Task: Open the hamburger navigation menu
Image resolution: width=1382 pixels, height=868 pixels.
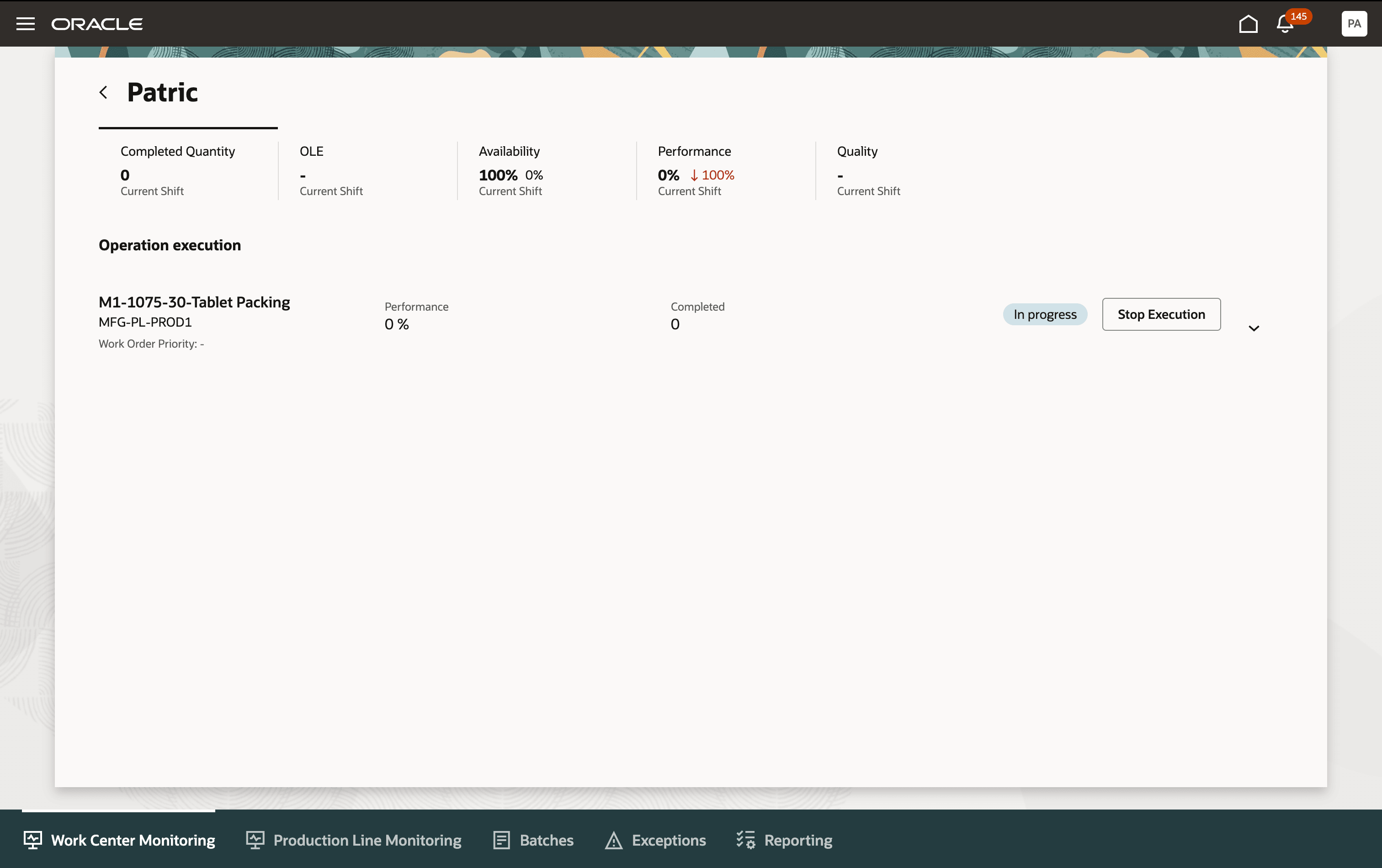Action: [25, 23]
